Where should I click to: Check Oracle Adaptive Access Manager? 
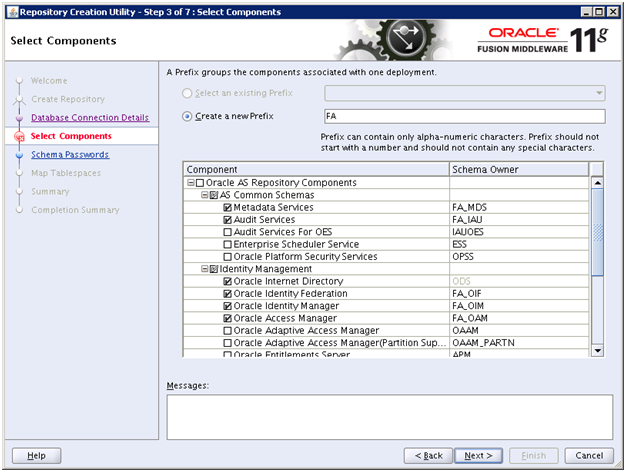point(228,331)
